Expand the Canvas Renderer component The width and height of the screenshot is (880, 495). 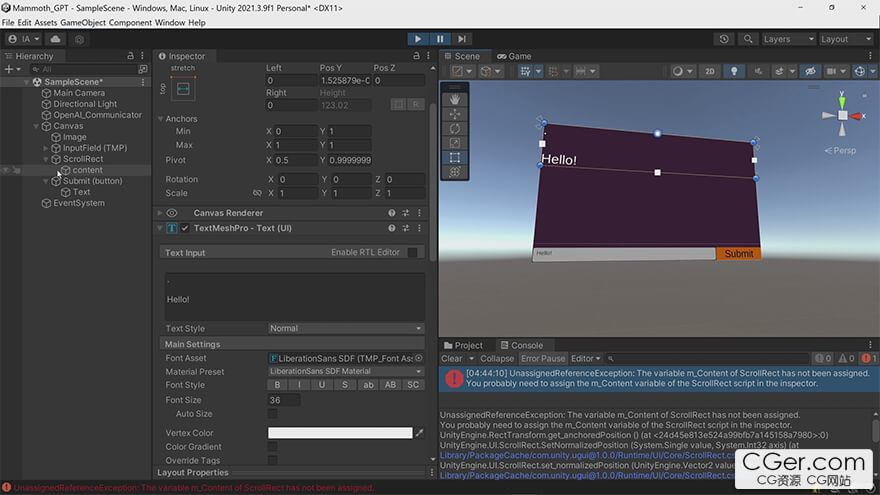click(160, 213)
